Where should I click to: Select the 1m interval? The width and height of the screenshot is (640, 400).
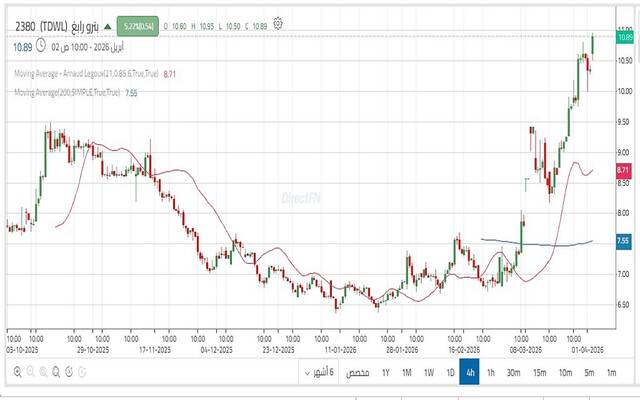tap(611, 373)
